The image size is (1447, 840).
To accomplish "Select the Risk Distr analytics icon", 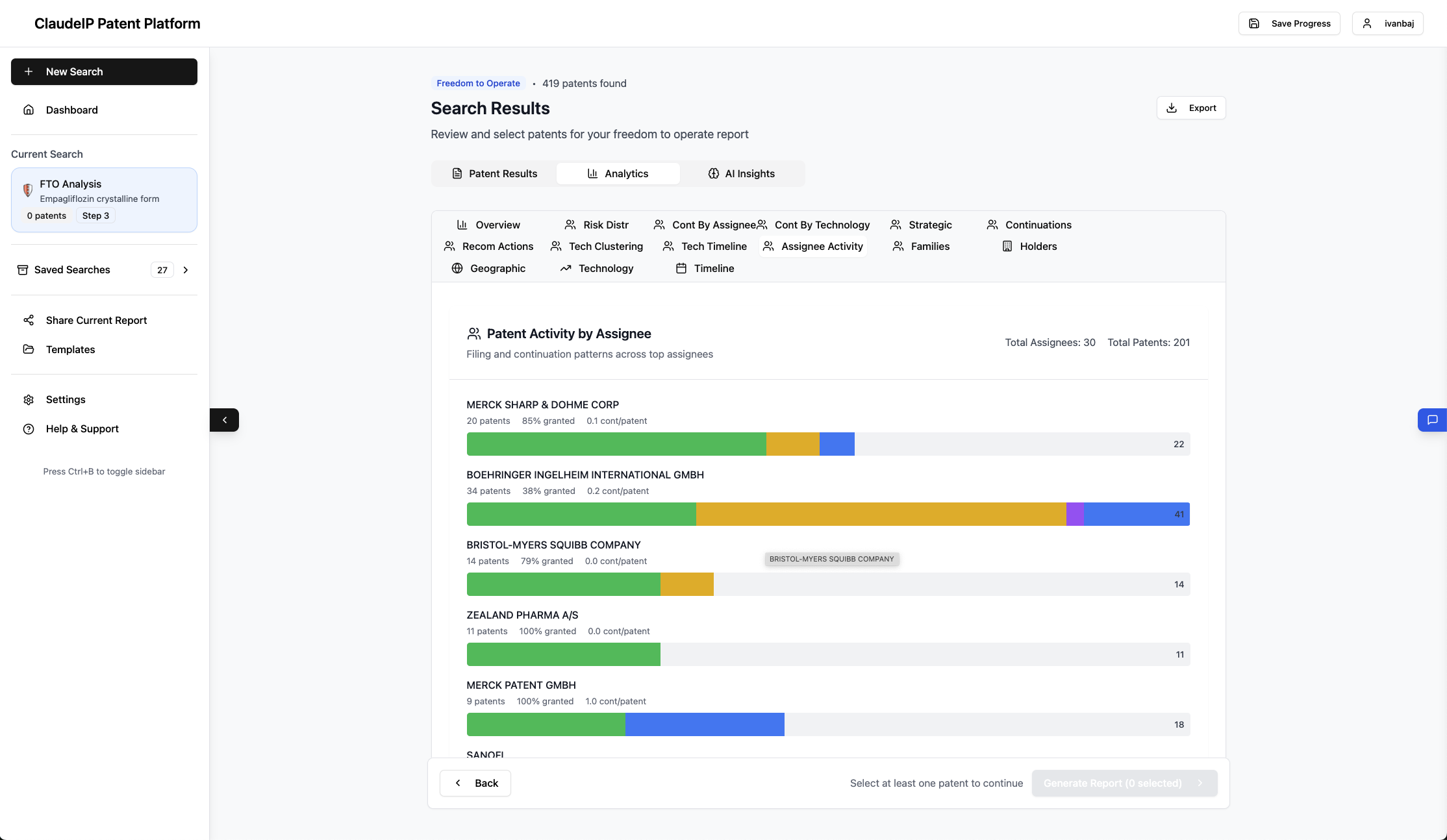I will click(x=570, y=225).
